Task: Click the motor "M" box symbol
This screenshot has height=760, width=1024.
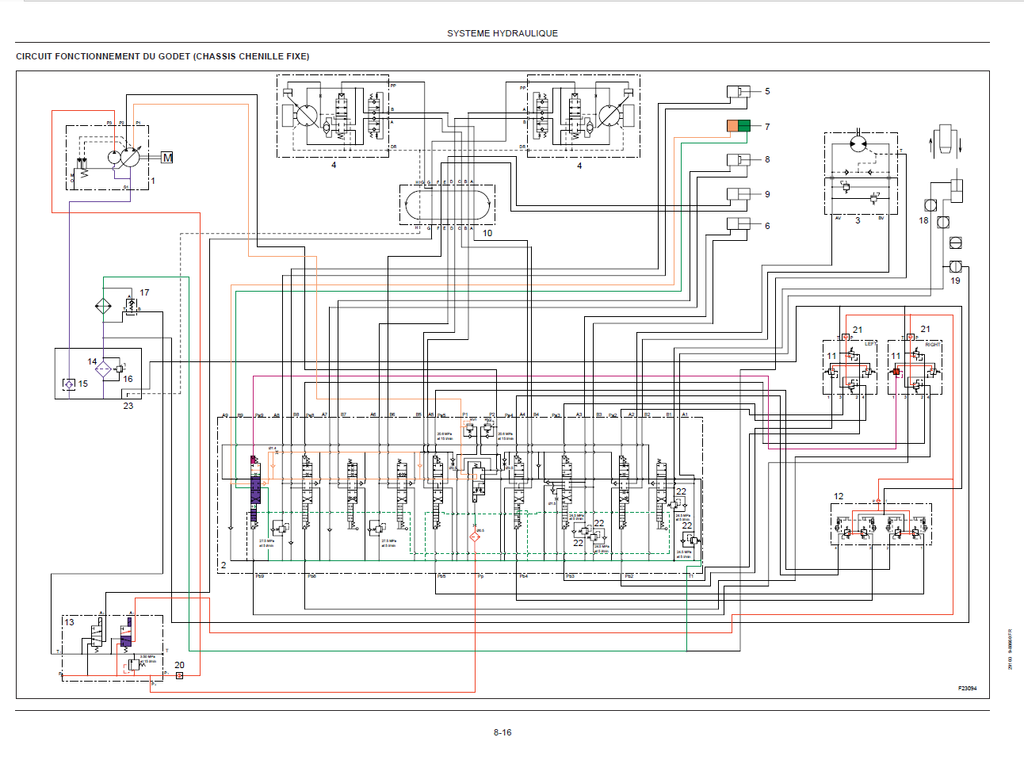Action: pyautogui.click(x=167, y=157)
